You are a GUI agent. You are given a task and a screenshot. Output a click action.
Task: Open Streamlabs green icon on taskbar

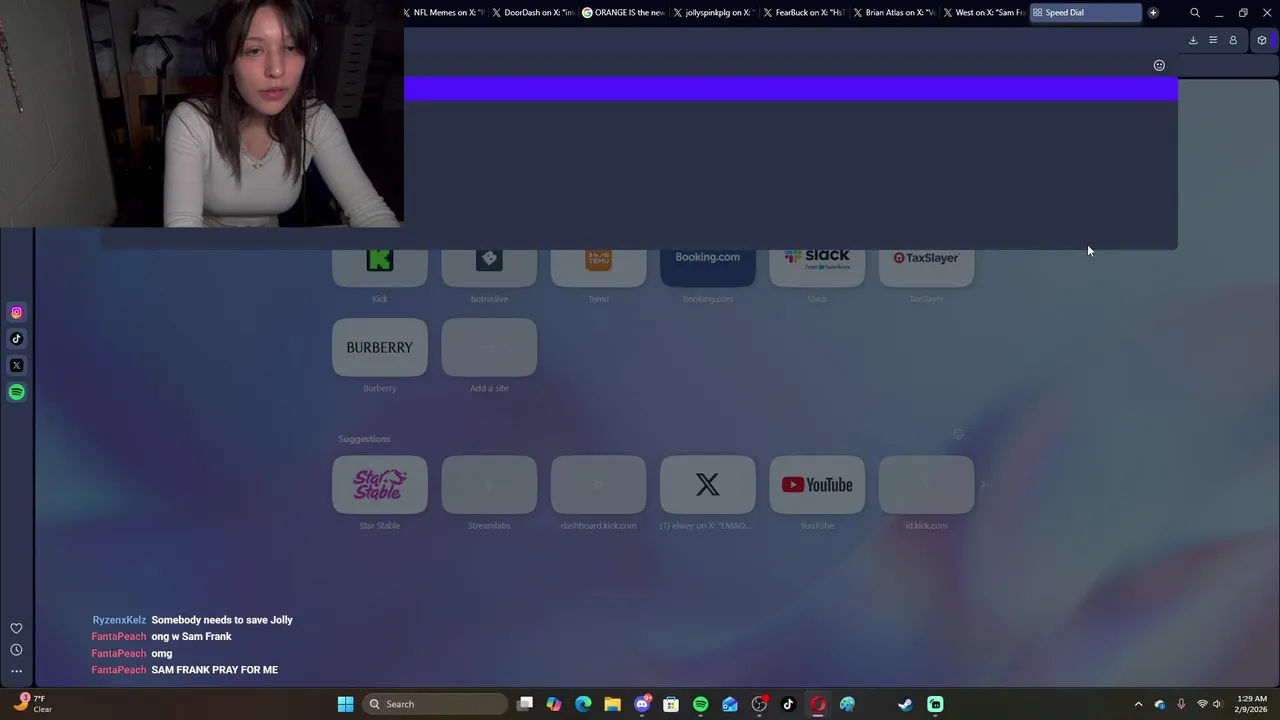click(935, 704)
